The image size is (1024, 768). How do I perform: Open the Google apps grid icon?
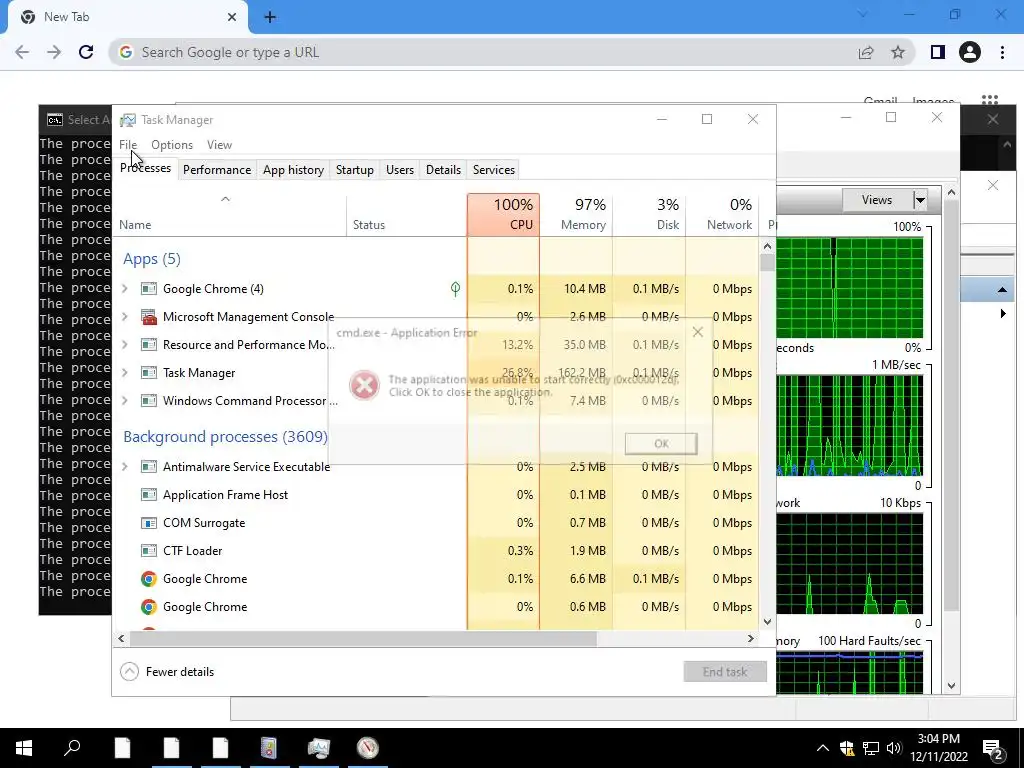point(990,101)
